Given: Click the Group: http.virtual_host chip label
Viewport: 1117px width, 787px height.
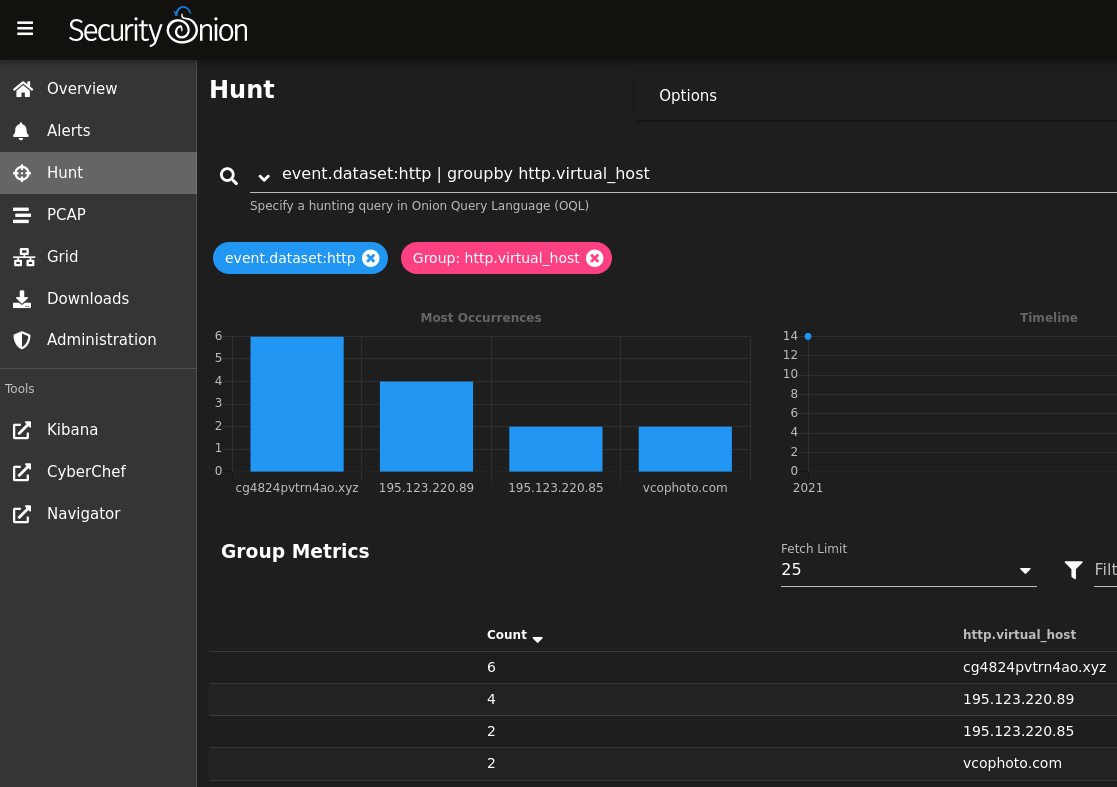Looking at the screenshot, I should 497,258.
